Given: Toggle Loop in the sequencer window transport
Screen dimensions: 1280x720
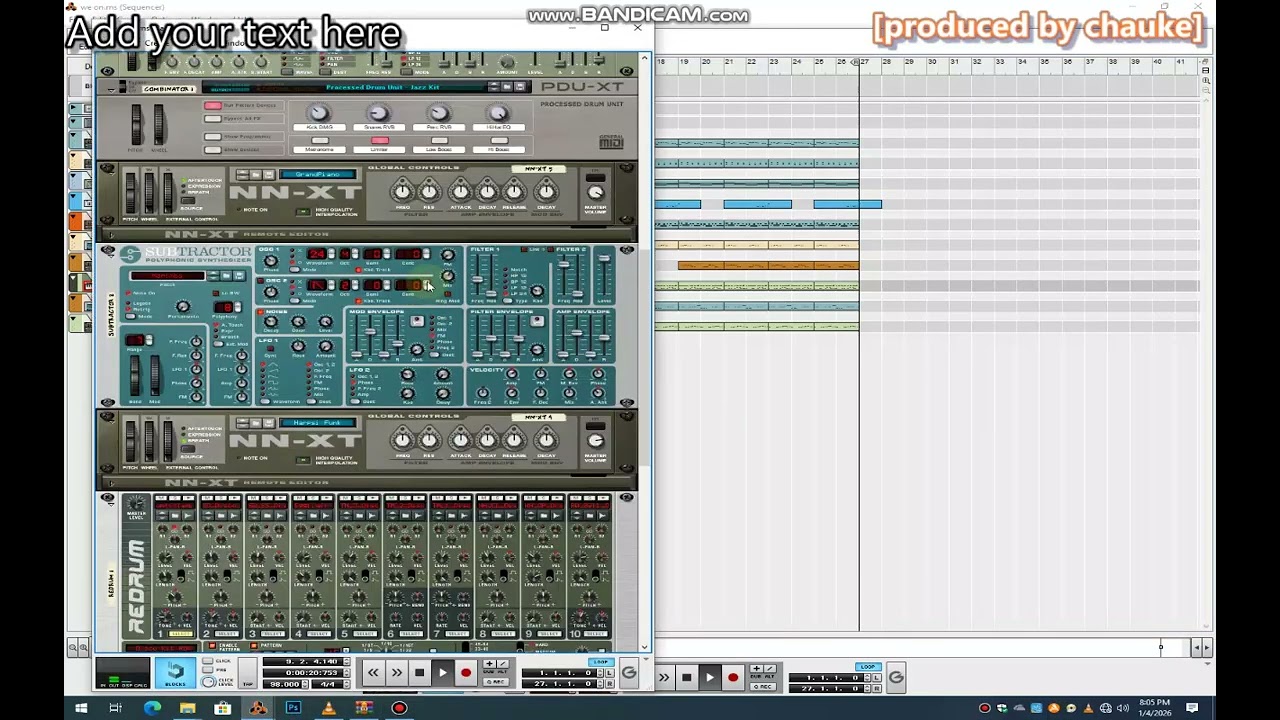Looking at the screenshot, I should point(867,666).
